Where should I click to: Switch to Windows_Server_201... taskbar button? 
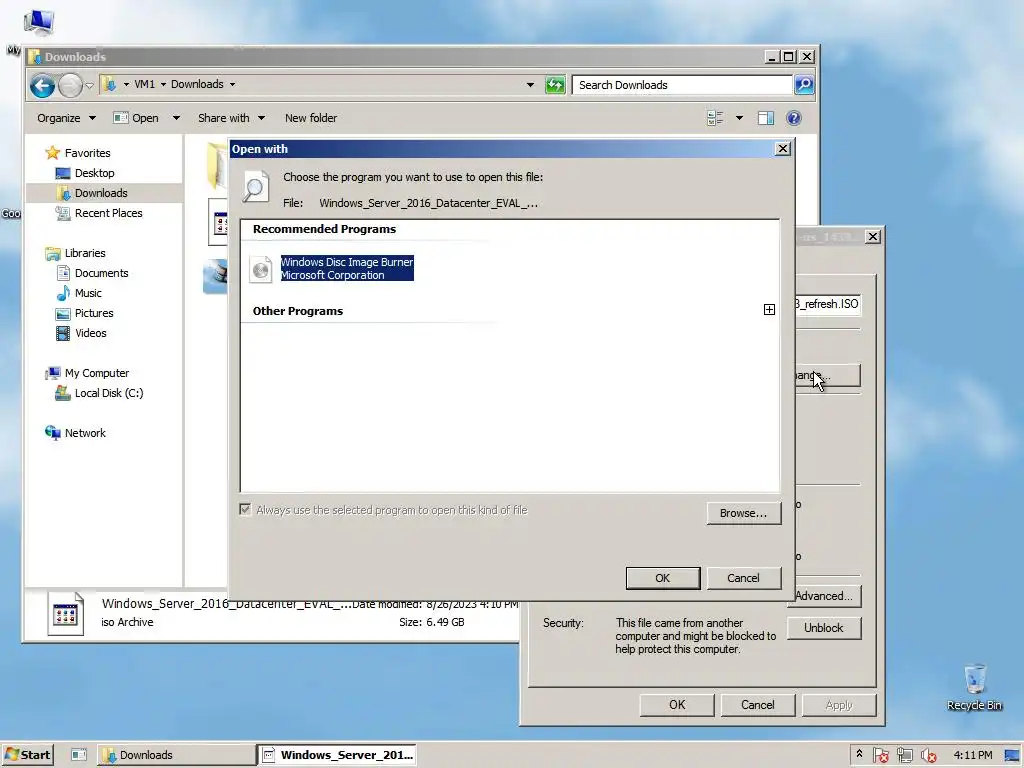click(337, 755)
